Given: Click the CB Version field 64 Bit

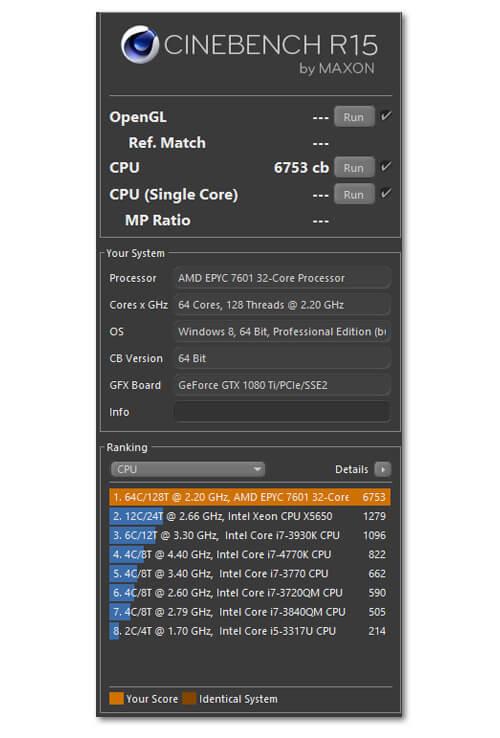Looking at the screenshot, I should [x=282, y=359].
